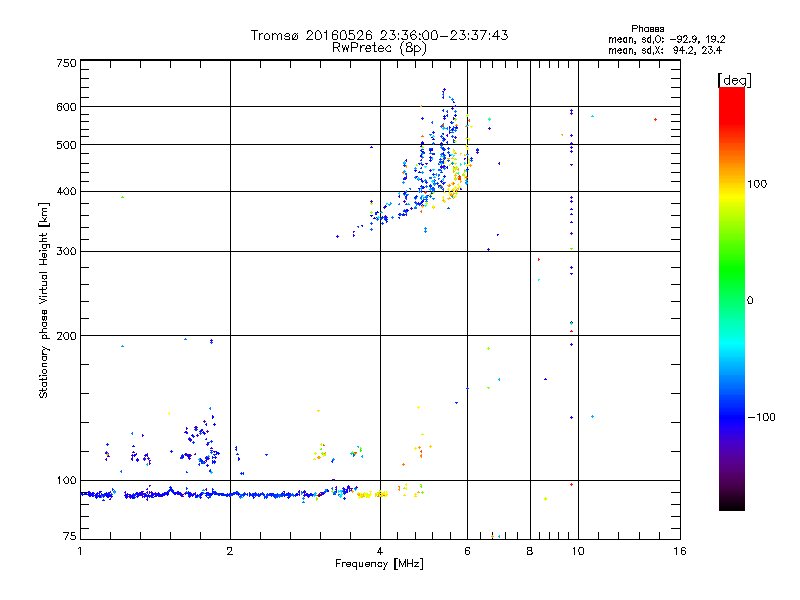Click the y-axis tick label '500'
The image size is (800, 600).
point(67,145)
